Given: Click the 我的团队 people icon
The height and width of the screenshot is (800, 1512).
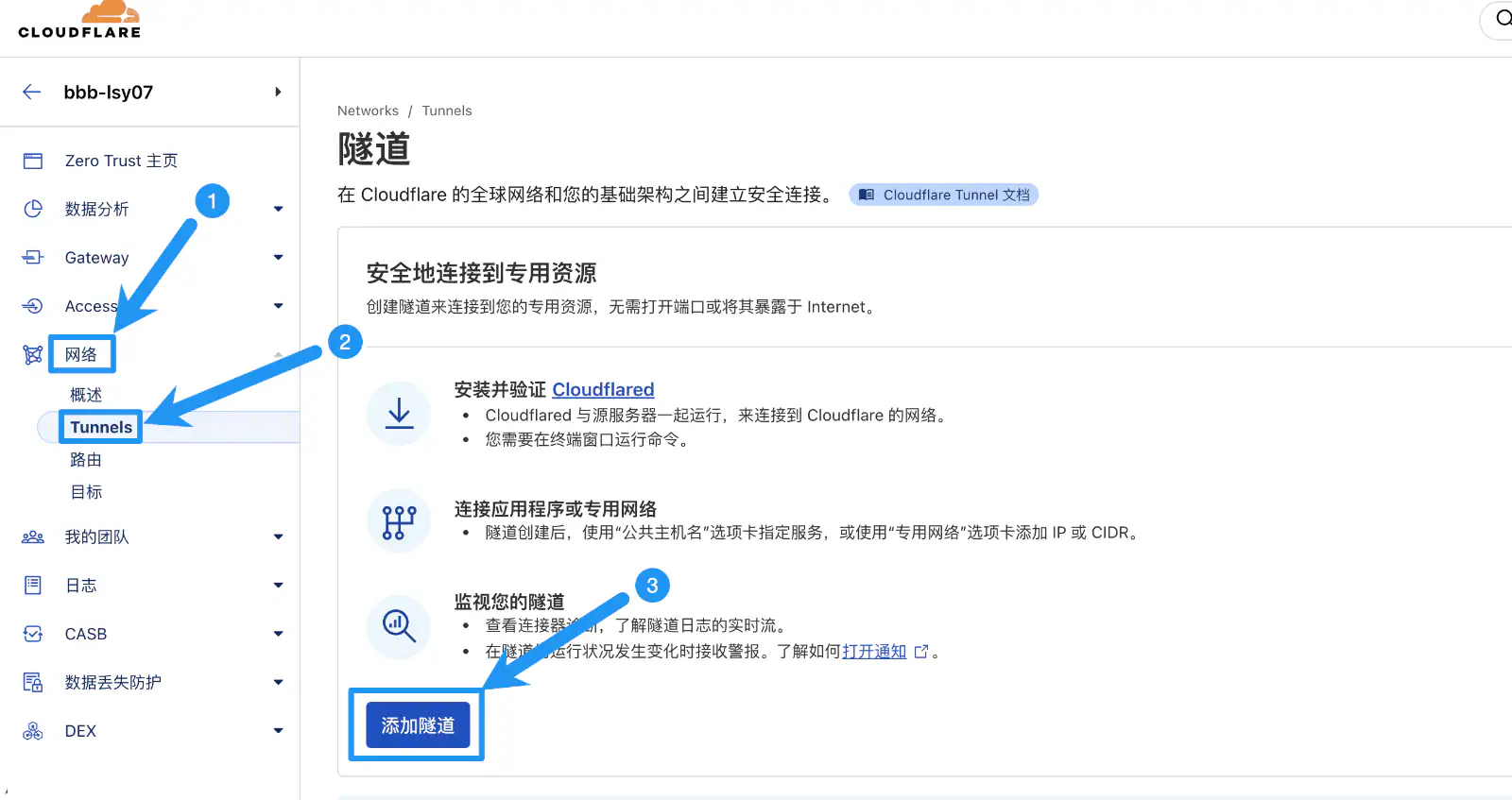Looking at the screenshot, I should click(x=33, y=537).
